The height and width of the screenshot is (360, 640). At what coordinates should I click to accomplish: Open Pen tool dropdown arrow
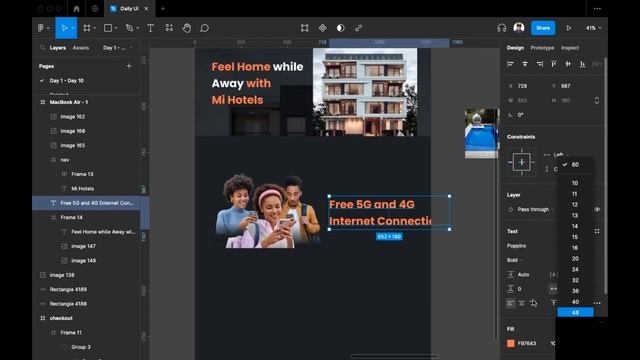(138, 28)
